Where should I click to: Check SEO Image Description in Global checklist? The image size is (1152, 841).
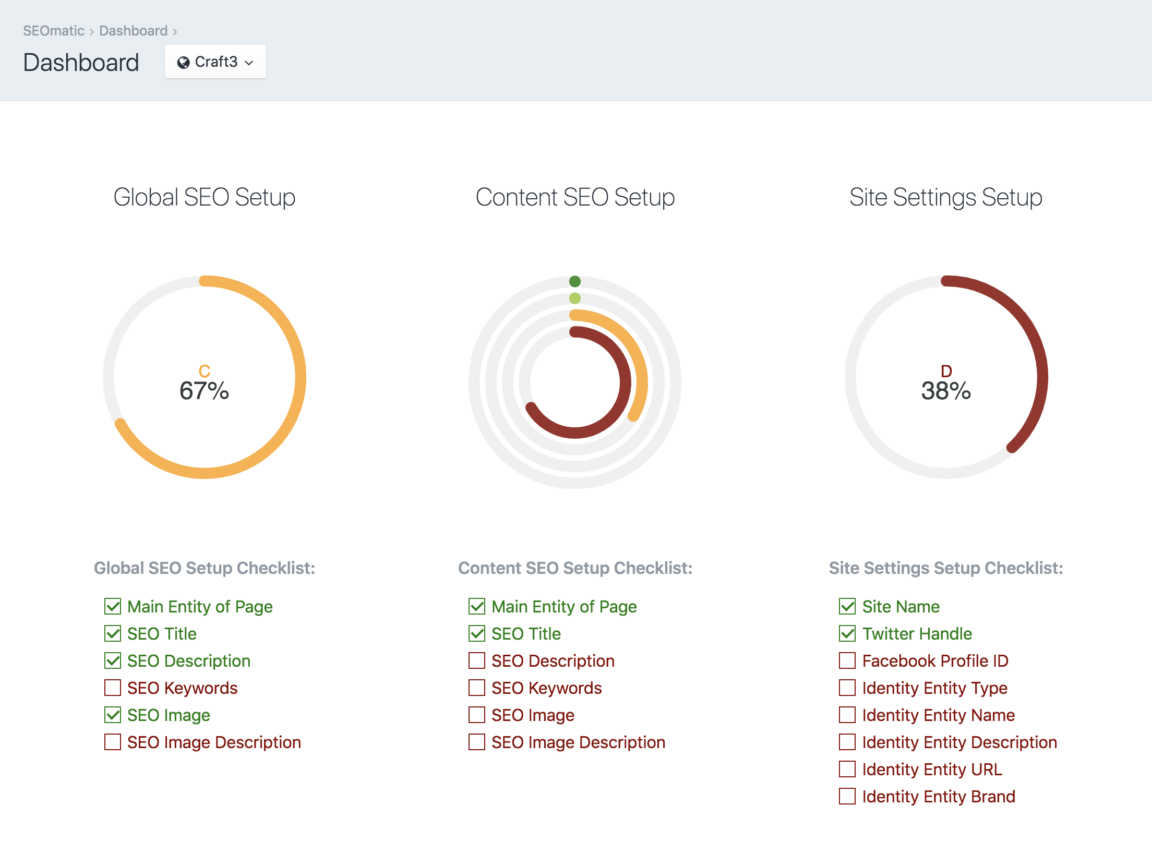point(111,742)
